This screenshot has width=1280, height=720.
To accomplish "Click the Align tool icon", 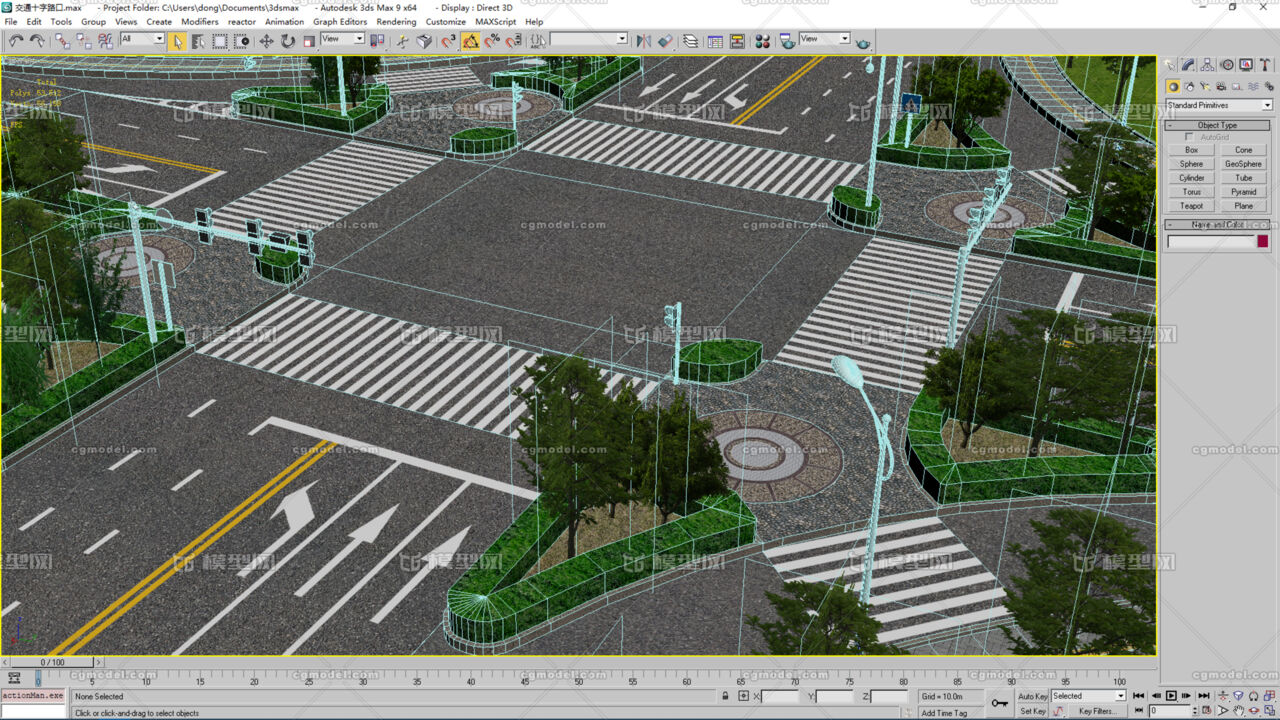I will tap(665, 41).
